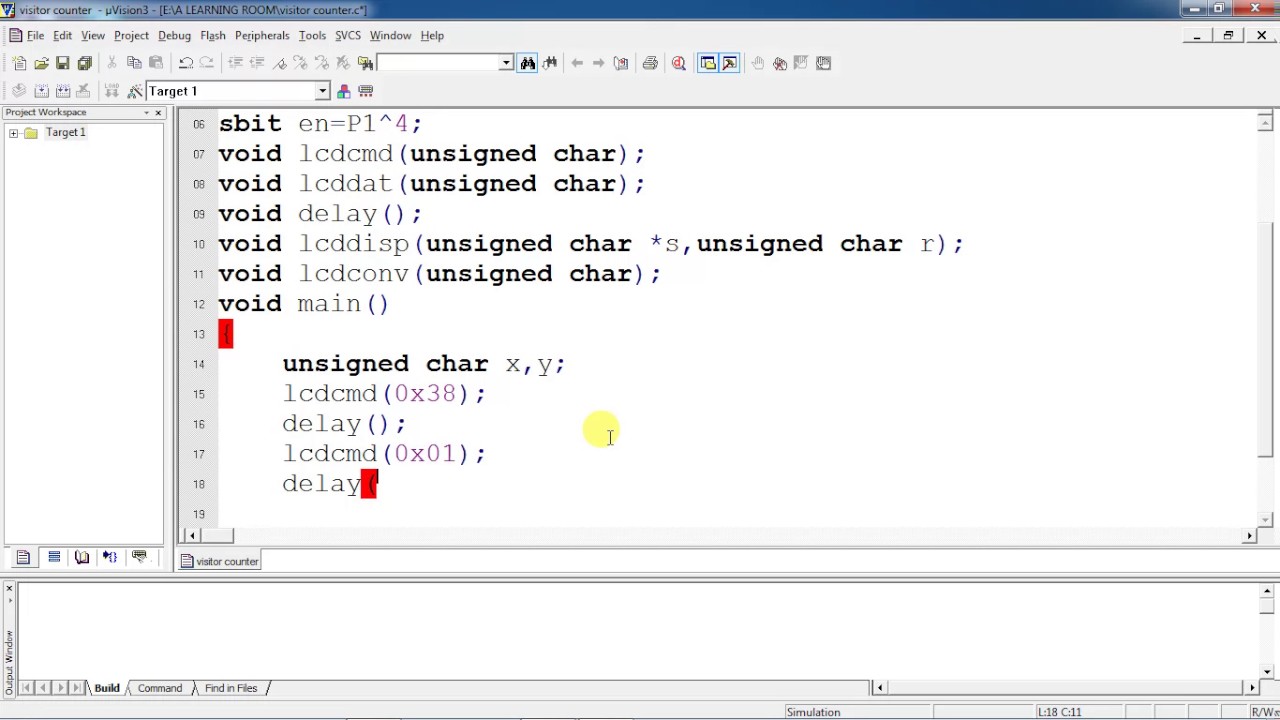Close the Project Workspace panel
The height and width of the screenshot is (720, 1280).
coord(158,112)
